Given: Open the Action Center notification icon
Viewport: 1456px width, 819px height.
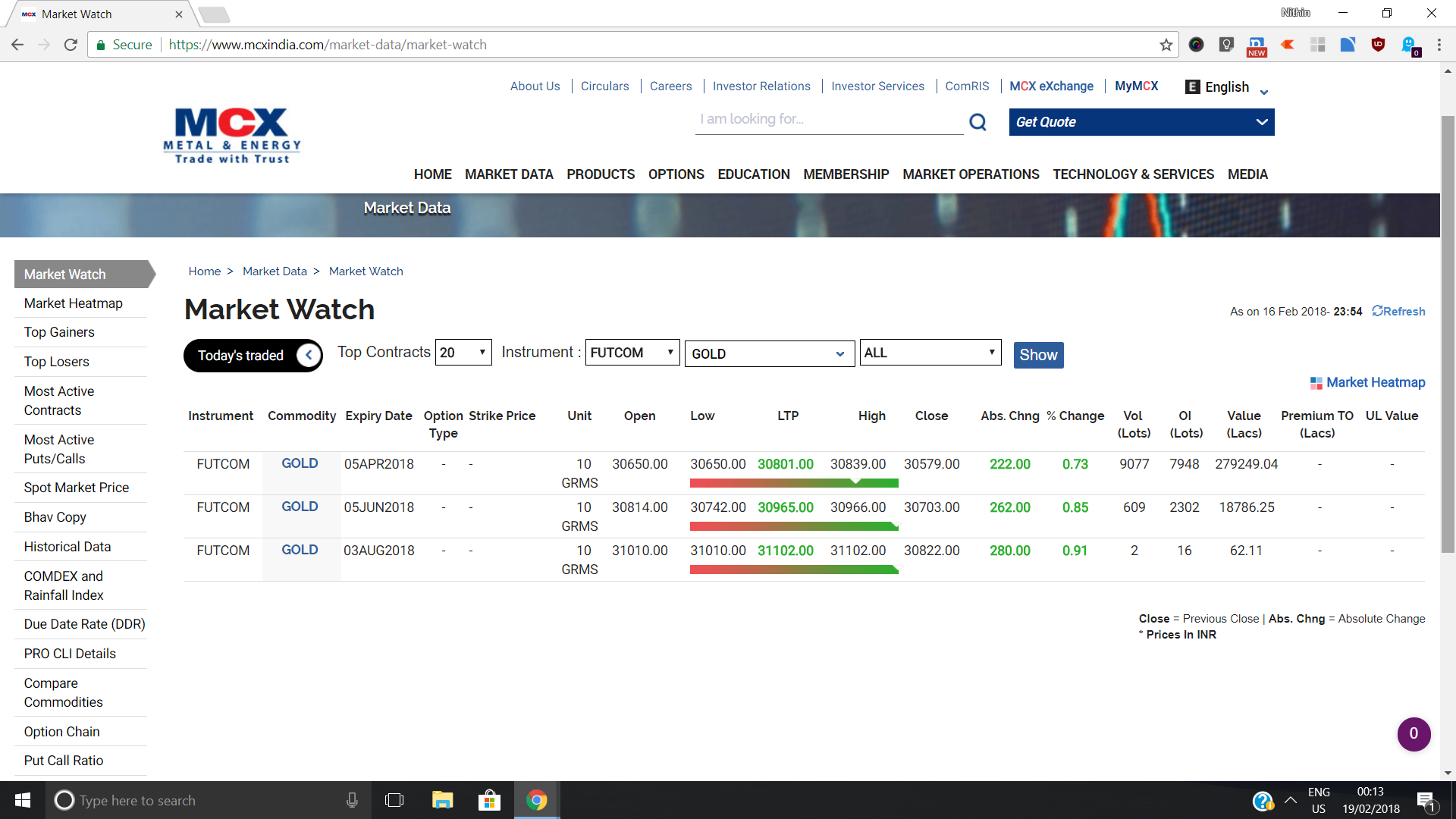Looking at the screenshot, I should pos(1426,801).
